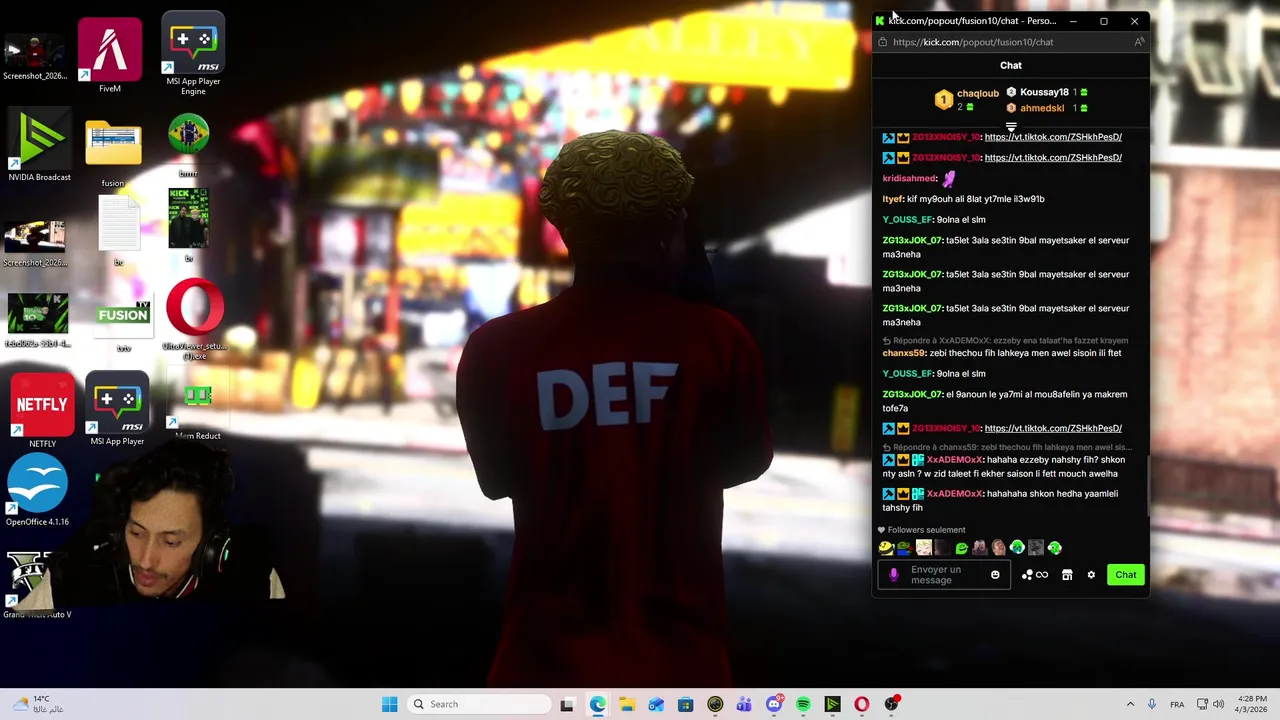Insert the green smiling Kick emote
The image size is (1280, 720).
(x=961, y=548)
